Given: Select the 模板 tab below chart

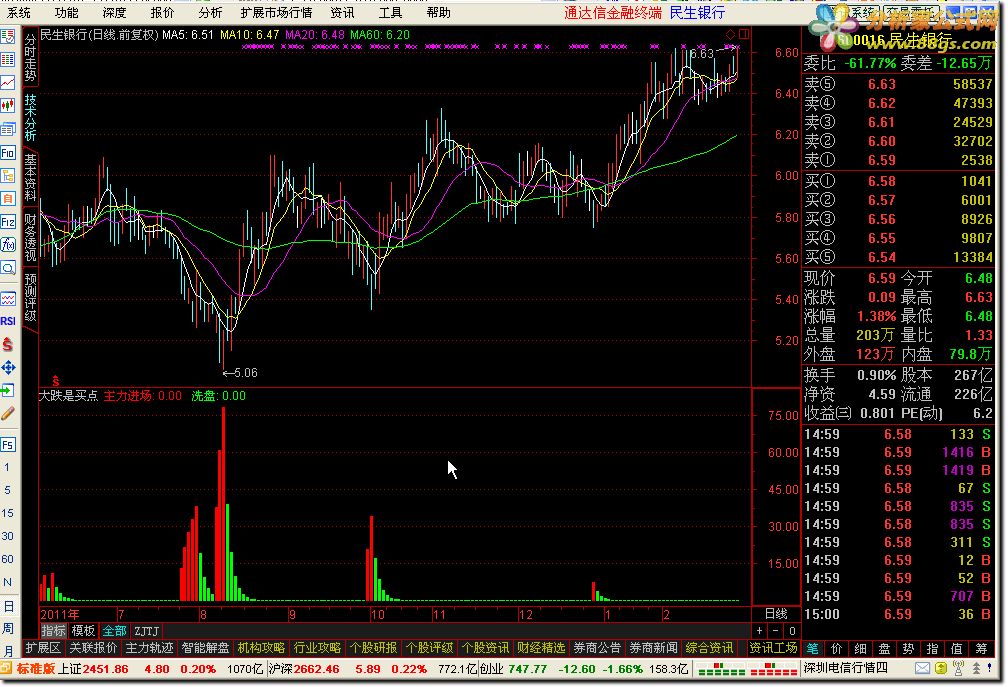Looking at the screenshot, I should [84, 632].
